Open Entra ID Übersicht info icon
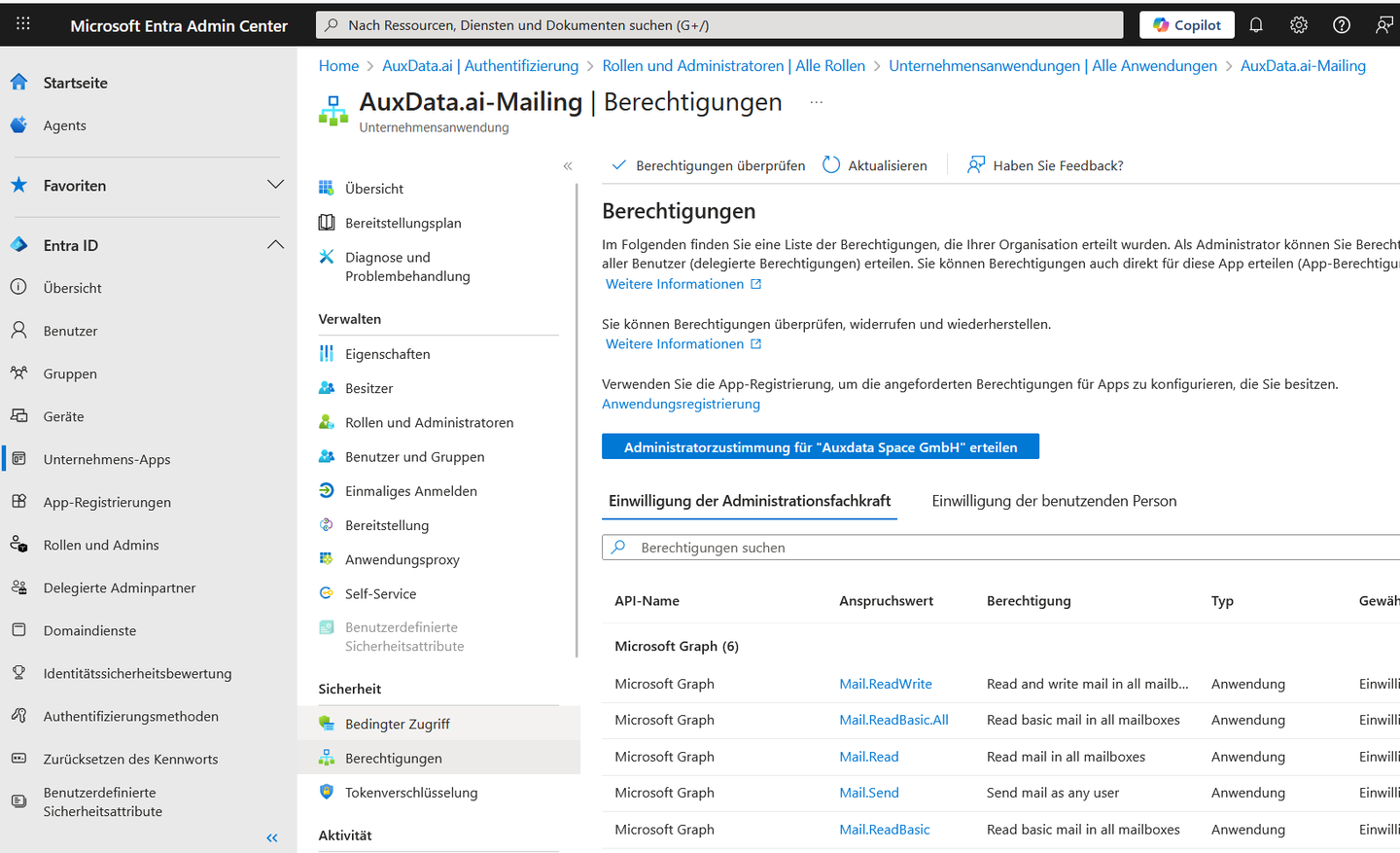Viewport: 1400px width, 853px height. click(18, 288)
